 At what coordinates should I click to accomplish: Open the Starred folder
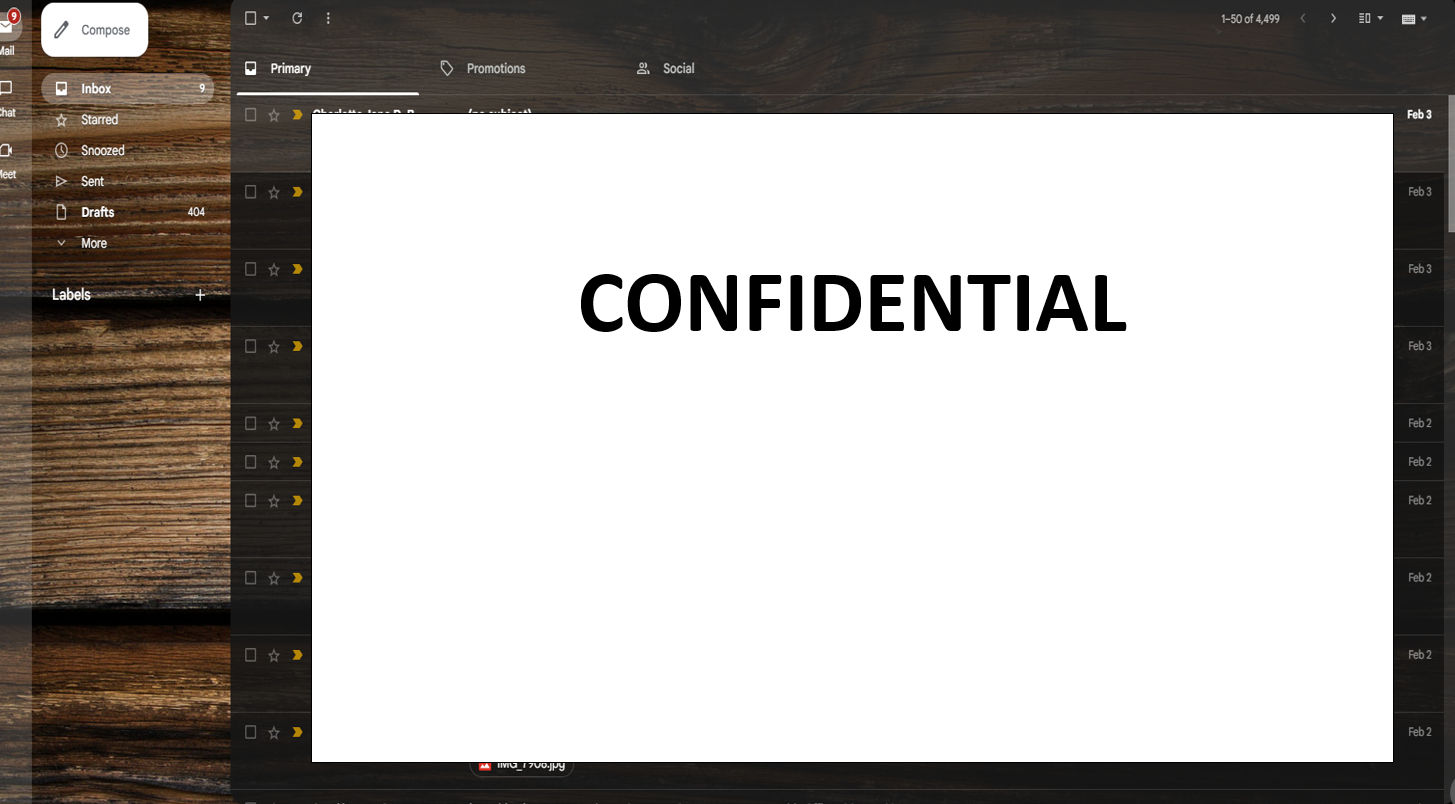pos(127,120)
